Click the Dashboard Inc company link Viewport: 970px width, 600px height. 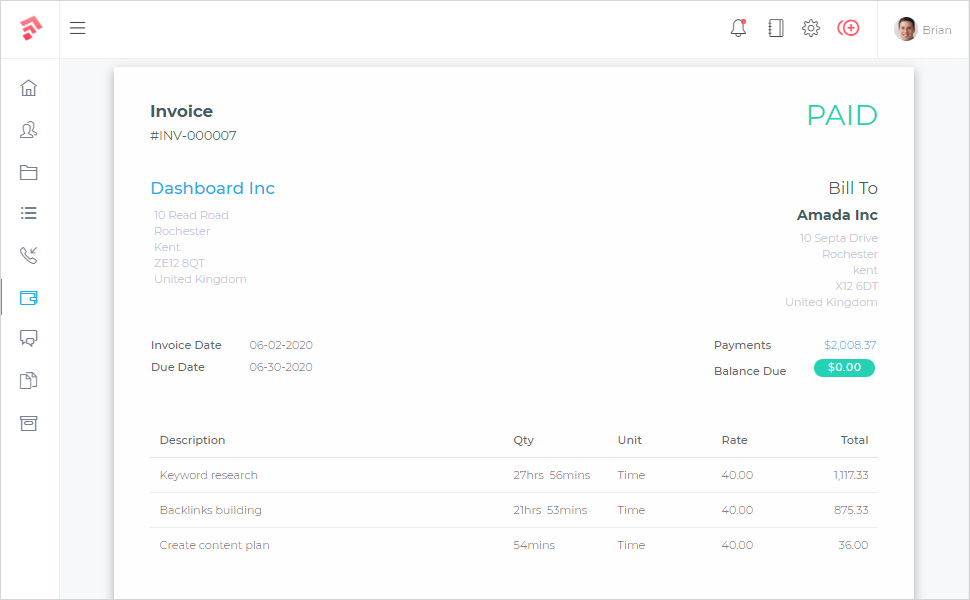click(212, 188)
